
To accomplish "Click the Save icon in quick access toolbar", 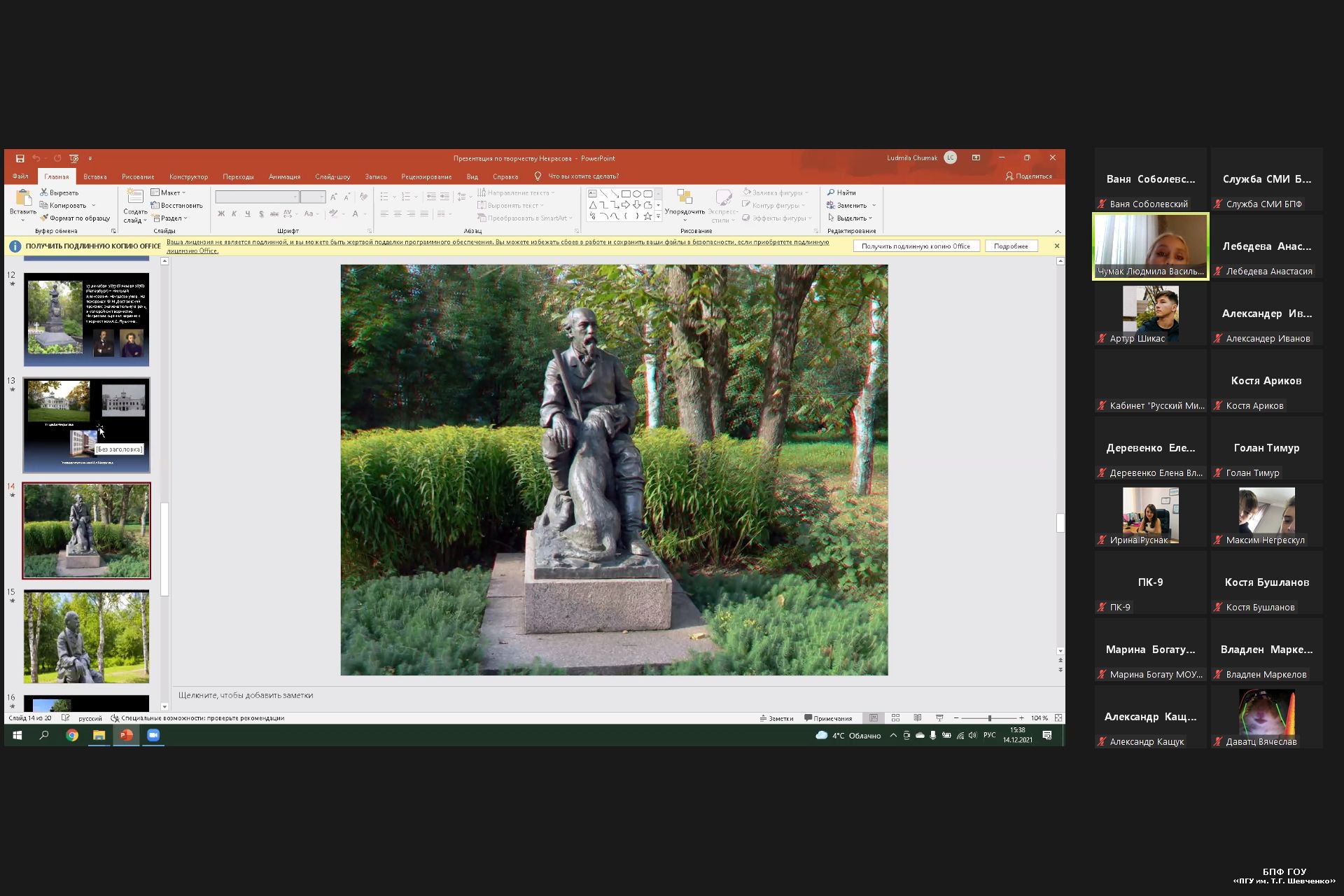I will [20, 158].
